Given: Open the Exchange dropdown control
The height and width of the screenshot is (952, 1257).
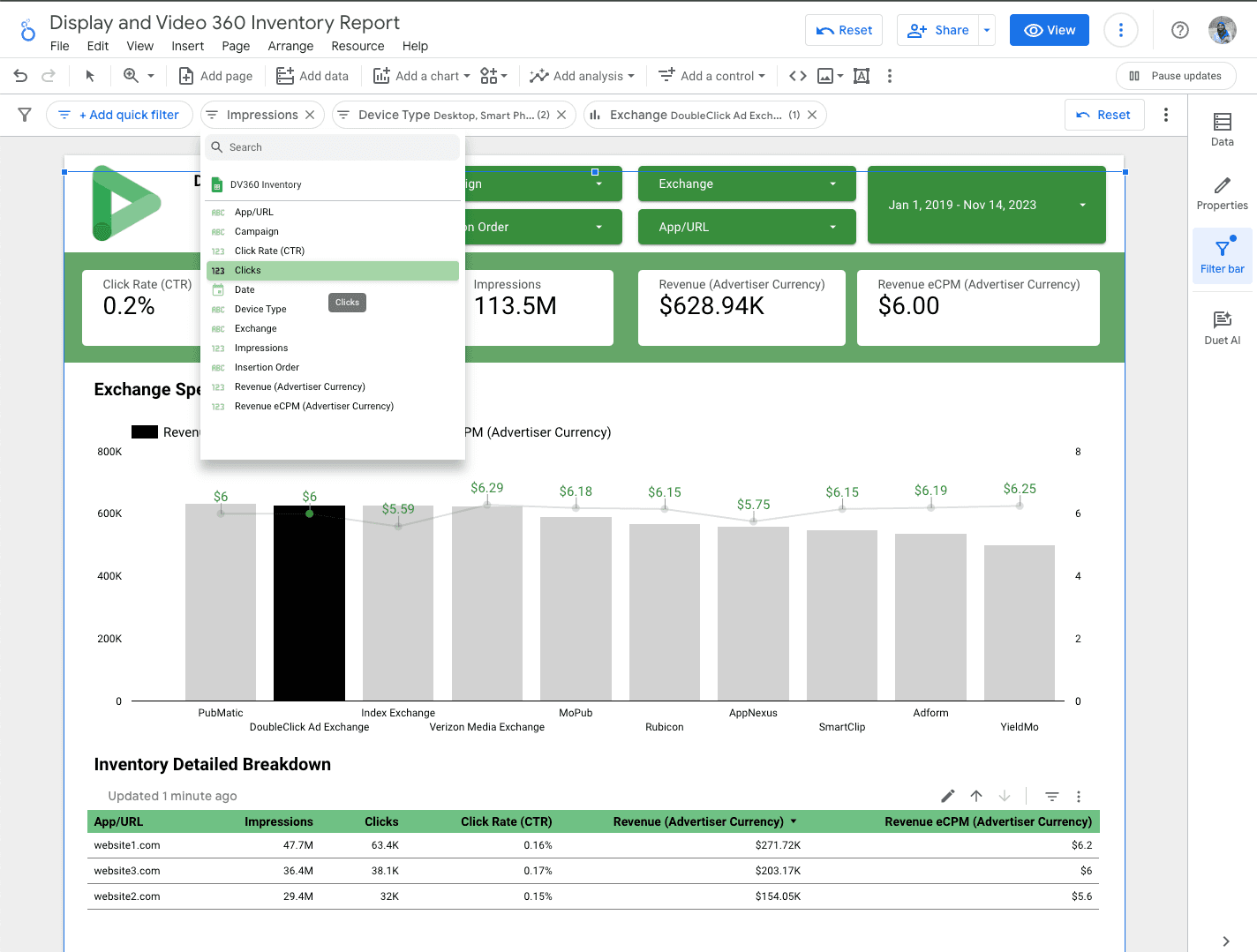Looking at the screenshot, I should click(x=747, y=184).
